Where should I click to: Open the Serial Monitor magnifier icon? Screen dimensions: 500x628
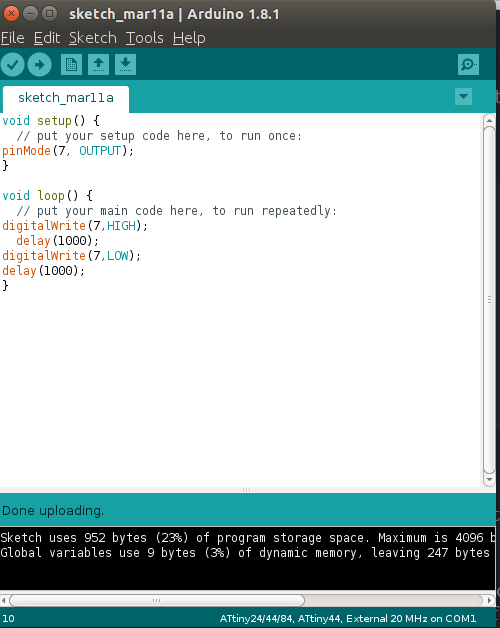point(468,64)
